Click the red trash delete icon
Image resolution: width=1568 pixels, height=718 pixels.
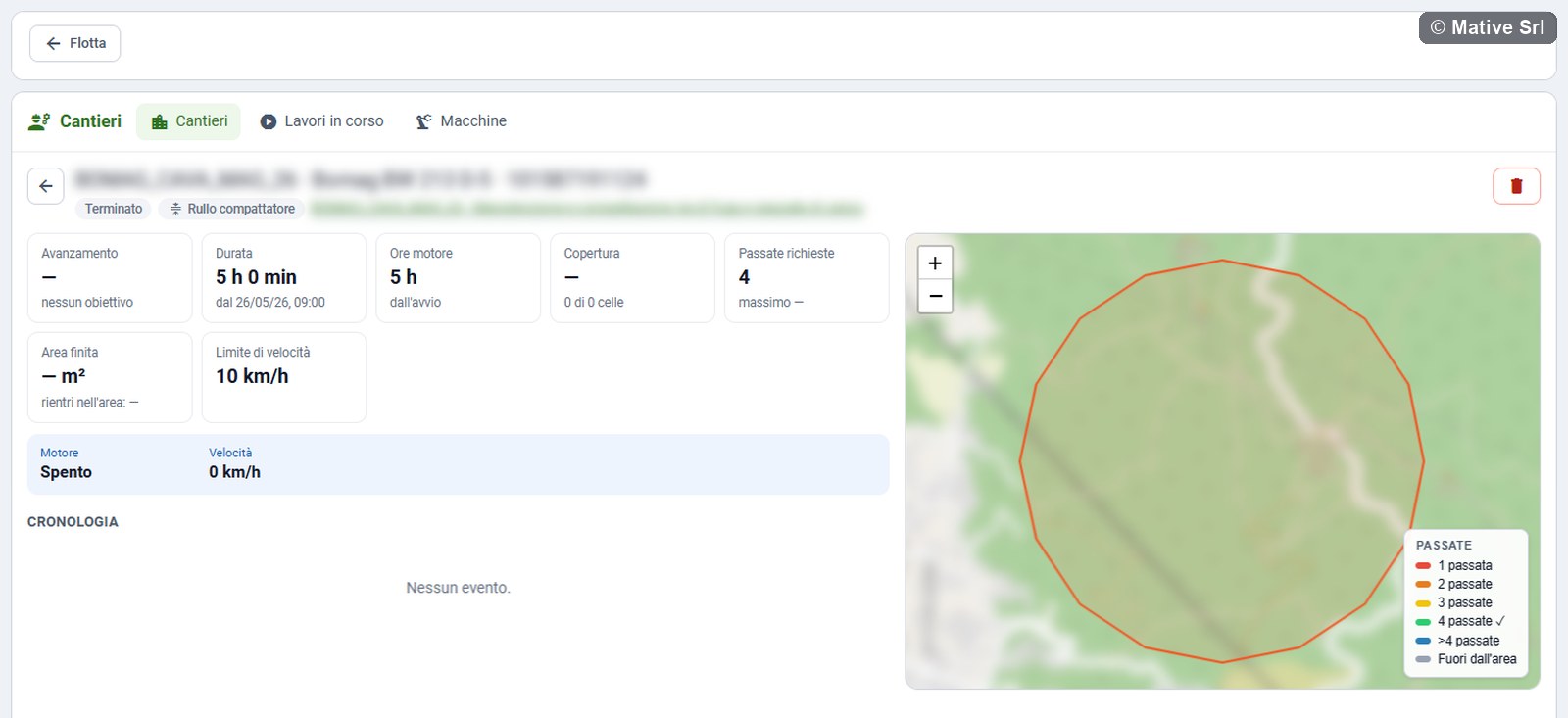coord(1516,186)
